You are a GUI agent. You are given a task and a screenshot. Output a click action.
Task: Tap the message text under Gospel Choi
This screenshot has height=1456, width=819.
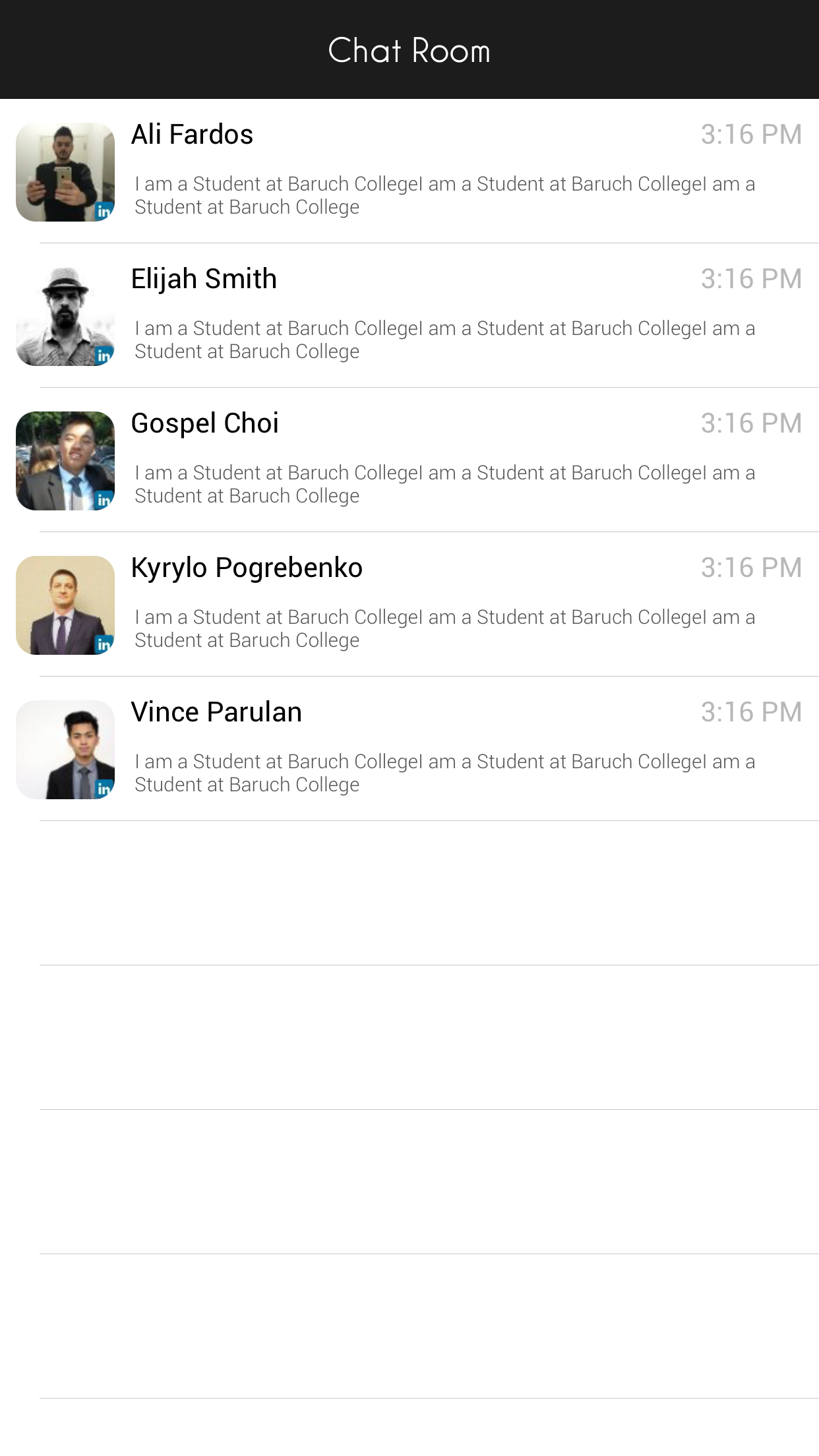click(444, 484)
